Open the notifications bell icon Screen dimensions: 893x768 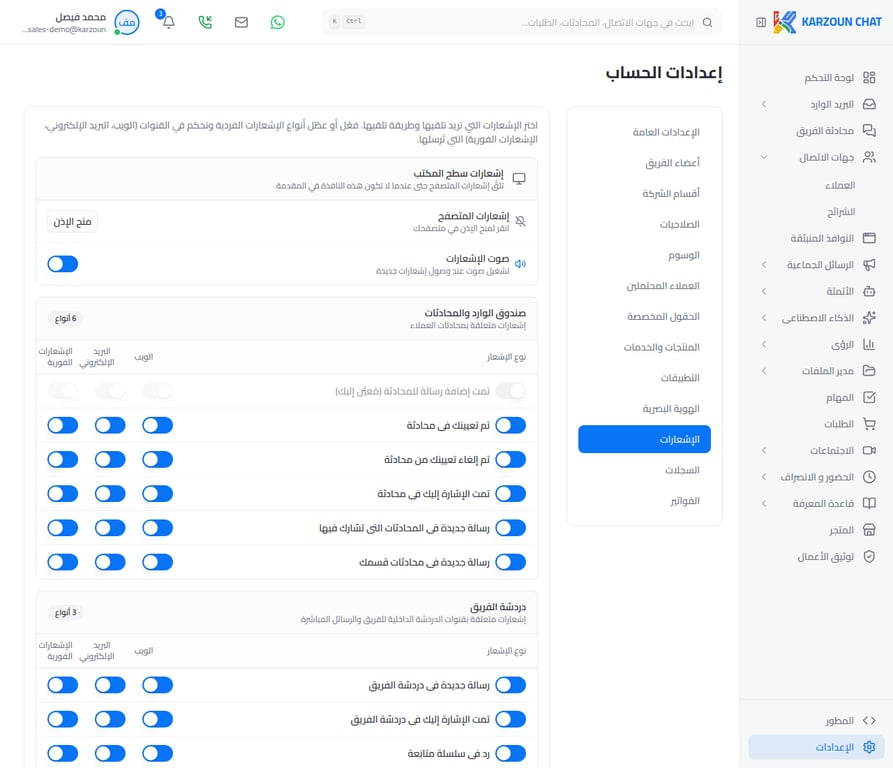click(169, 22)
